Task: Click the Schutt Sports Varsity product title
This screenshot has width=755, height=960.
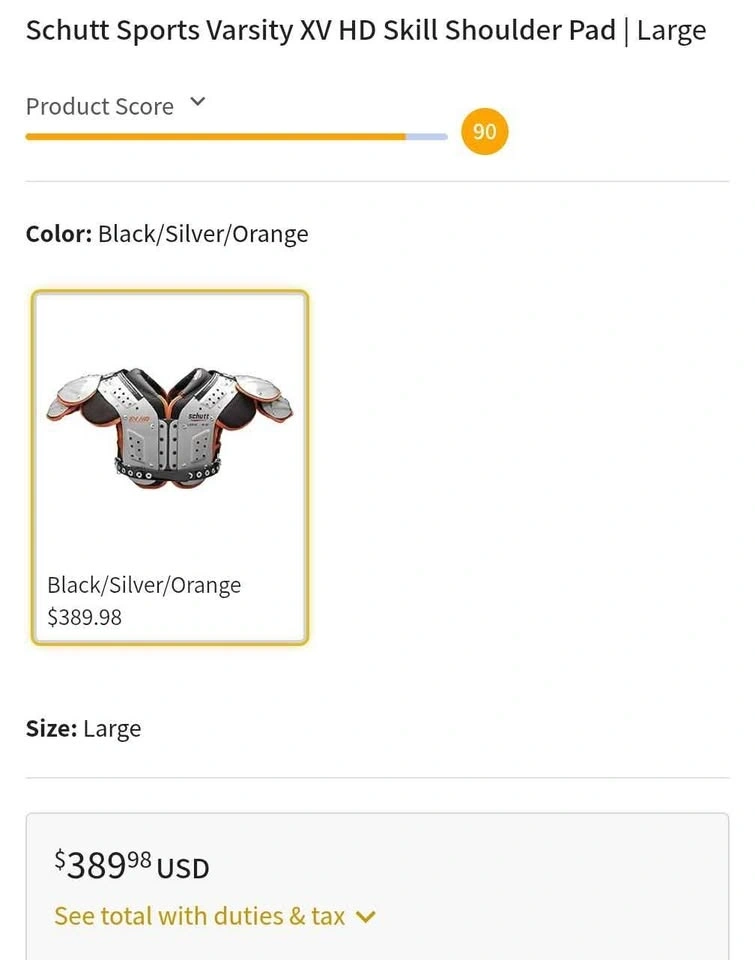Action: [x=320, y=31]
